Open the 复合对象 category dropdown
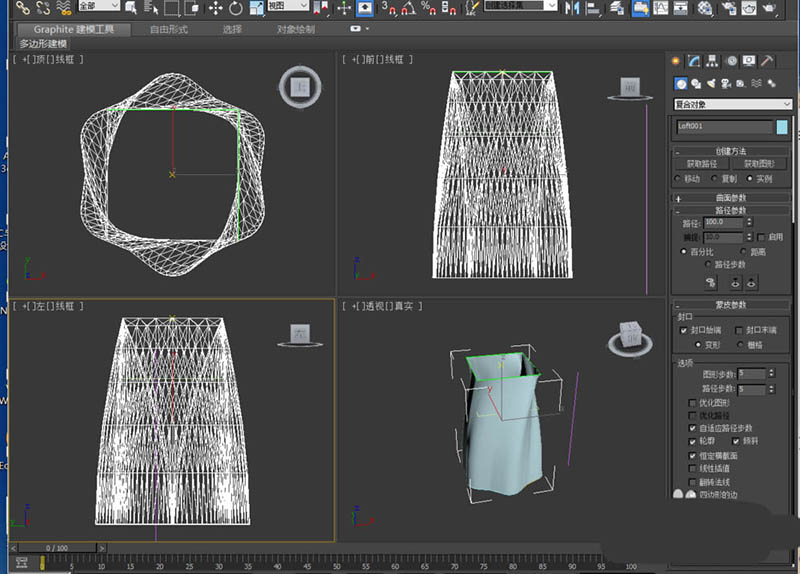 [734, 104]
